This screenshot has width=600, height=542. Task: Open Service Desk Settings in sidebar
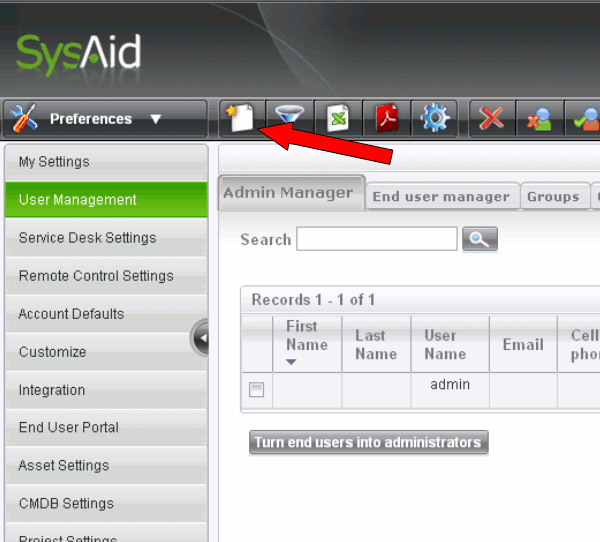[x=88, y=238]
